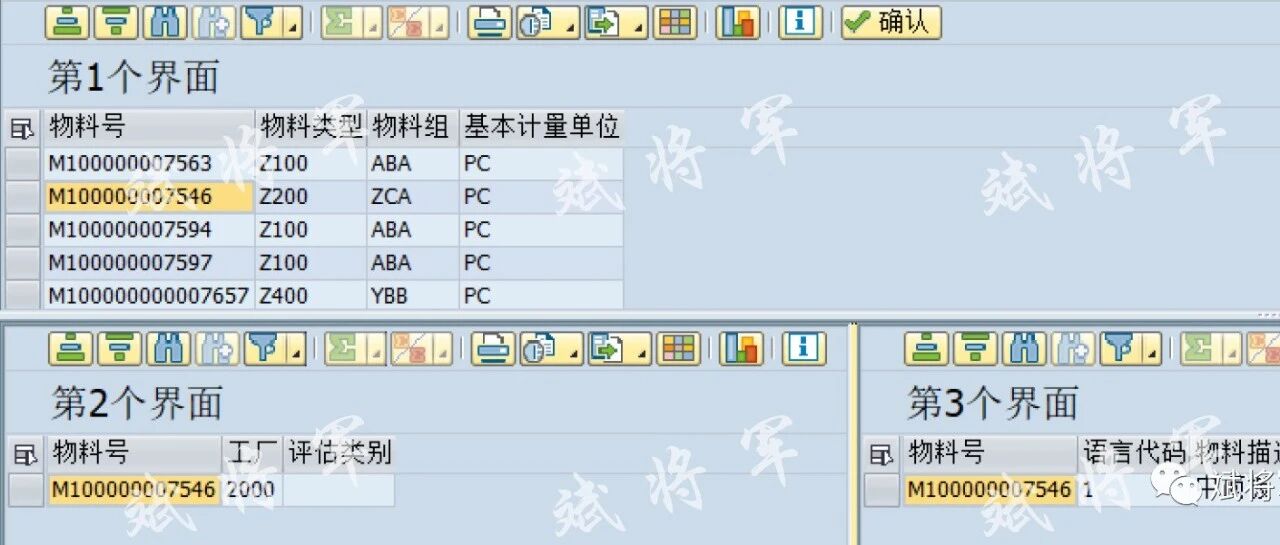This screenshot has width=1280, height=545.
Task: Click Find Next icon in first panel toolbar
Action: pyautogui.click(x=214, y=22)
